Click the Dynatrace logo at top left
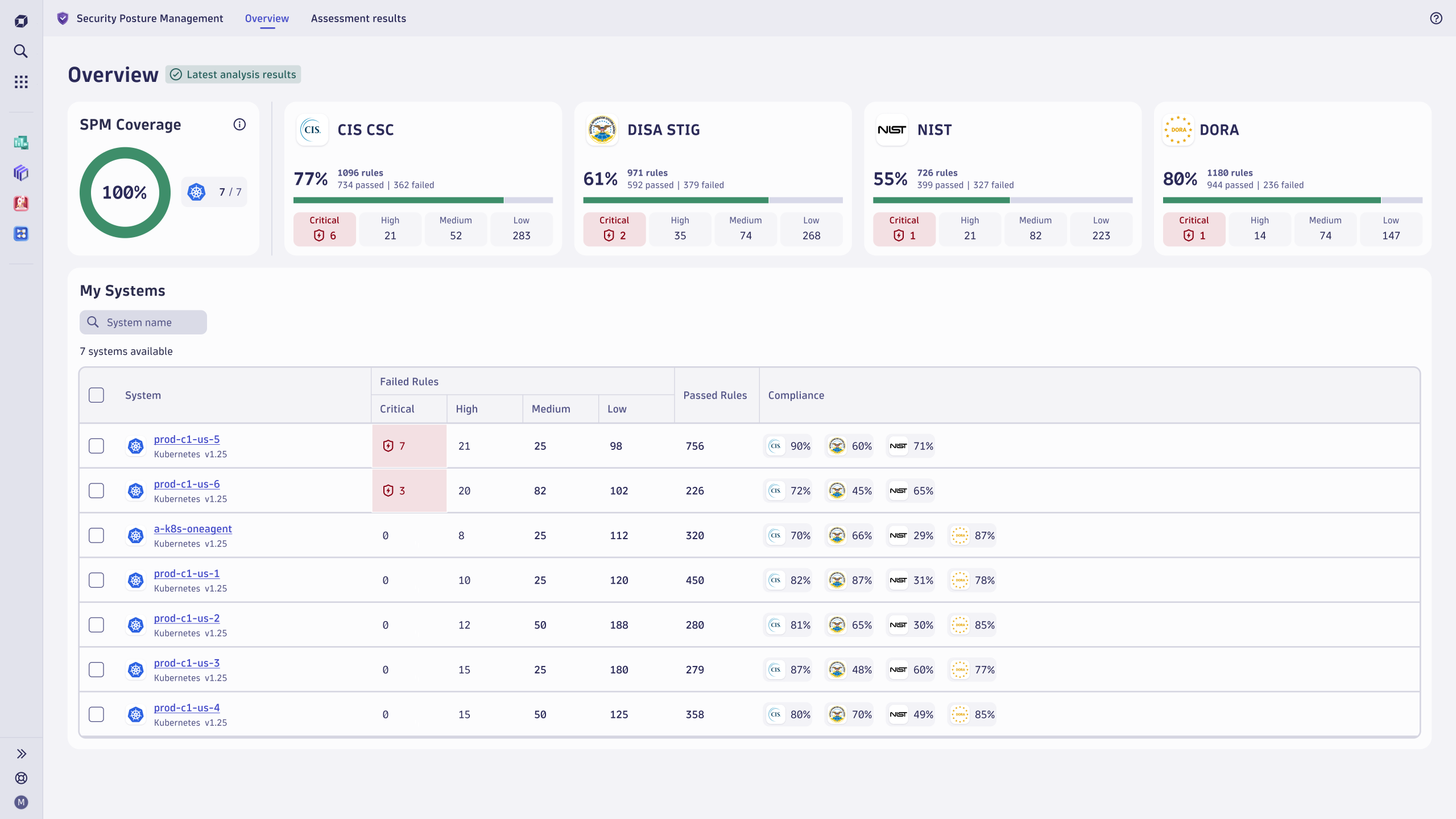Screen dimensions: 1456x819 (x=21, y=20)
